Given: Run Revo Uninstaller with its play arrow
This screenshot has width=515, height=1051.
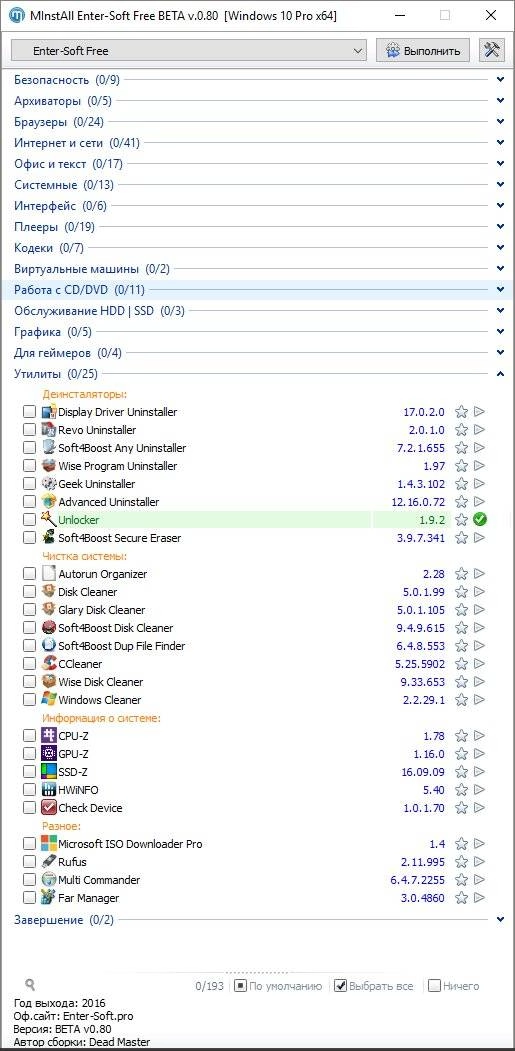Looking at the screenshot, I should (479, 430).
